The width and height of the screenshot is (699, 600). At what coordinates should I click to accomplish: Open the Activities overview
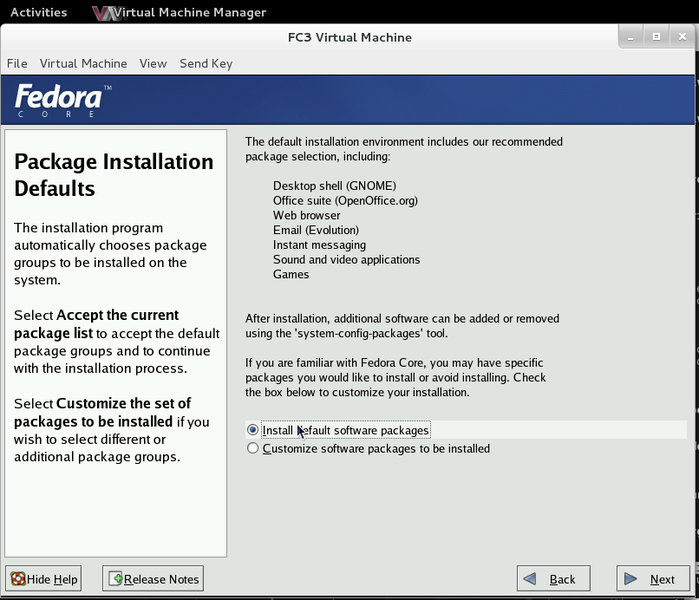click(38, 12)
